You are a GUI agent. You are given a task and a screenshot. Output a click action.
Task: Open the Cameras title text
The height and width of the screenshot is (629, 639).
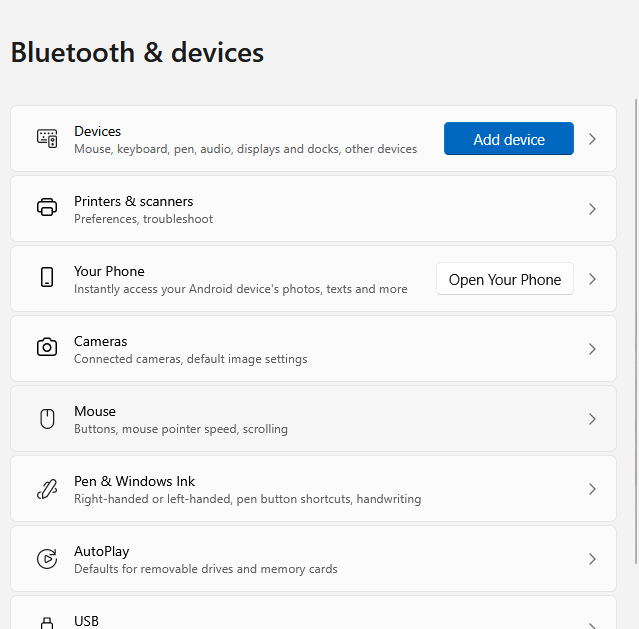101,341
